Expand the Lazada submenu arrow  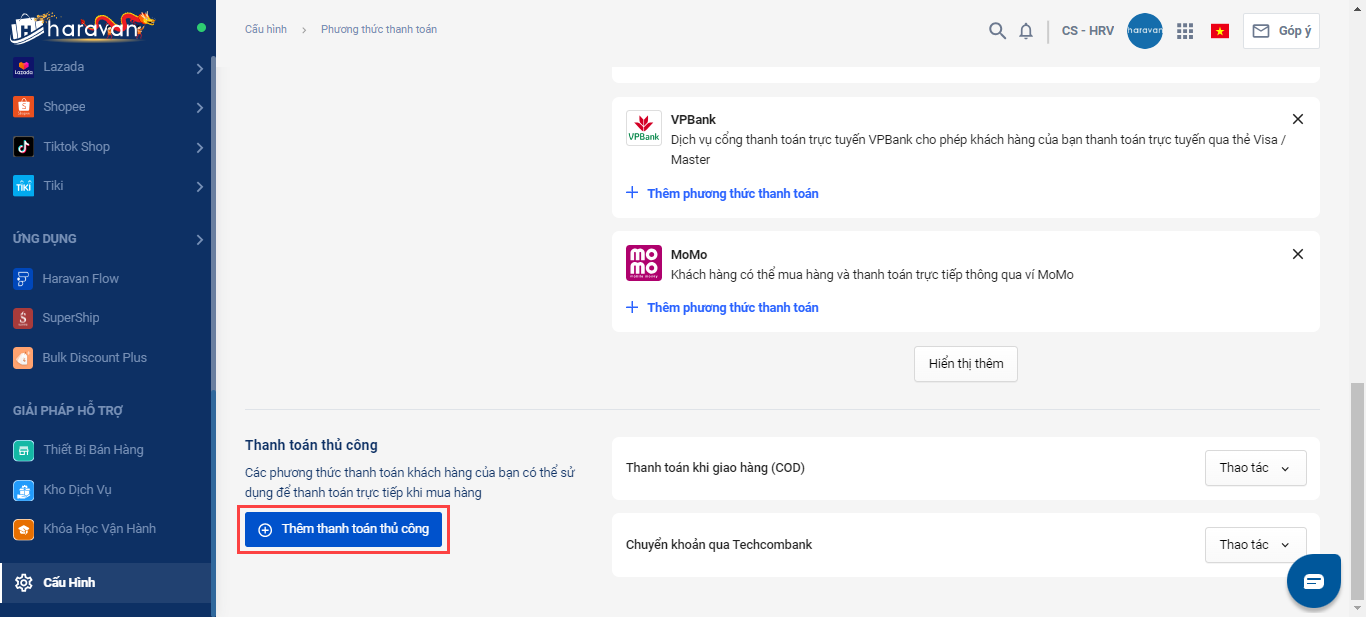coord(200,68)
